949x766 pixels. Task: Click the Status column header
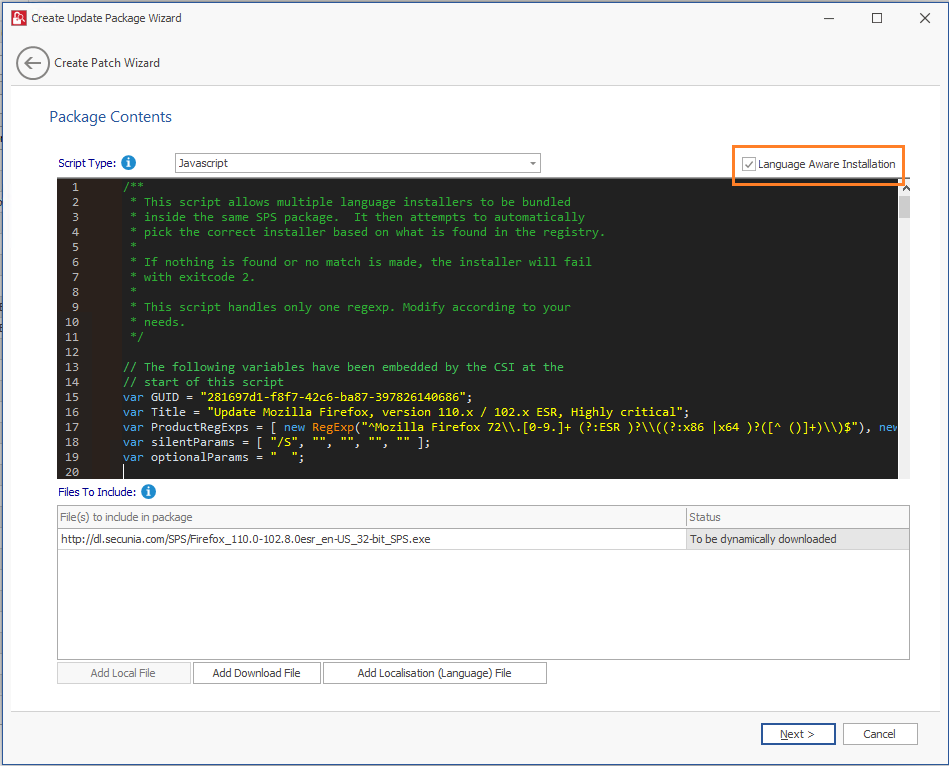798,517
